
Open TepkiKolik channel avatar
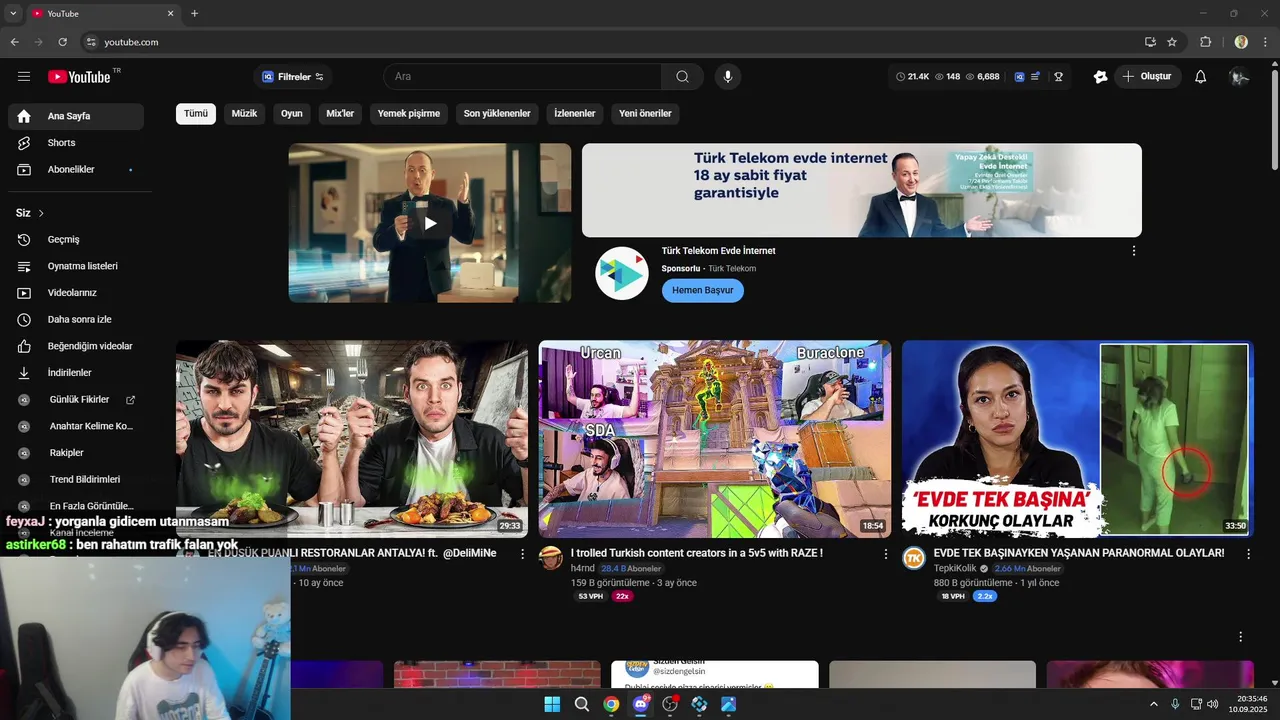point(914,558)
